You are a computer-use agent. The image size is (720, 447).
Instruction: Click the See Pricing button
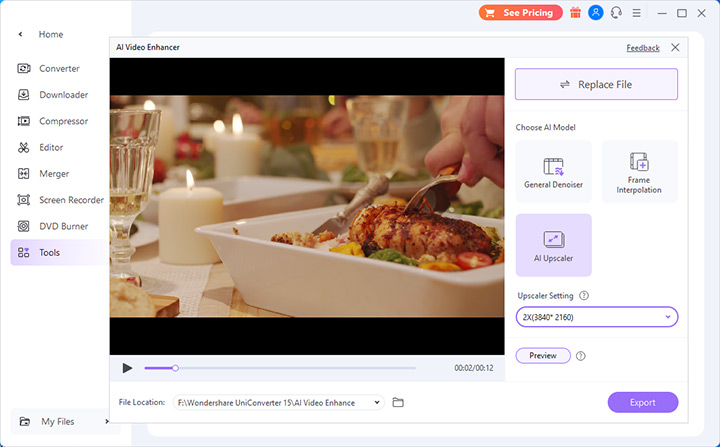521,13
